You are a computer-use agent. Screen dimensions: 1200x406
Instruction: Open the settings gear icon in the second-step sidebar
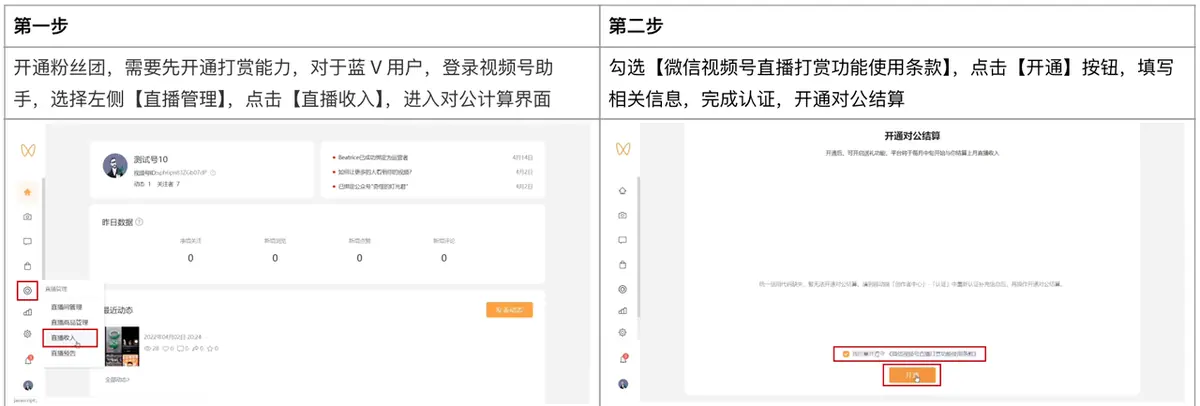(623, 332)
